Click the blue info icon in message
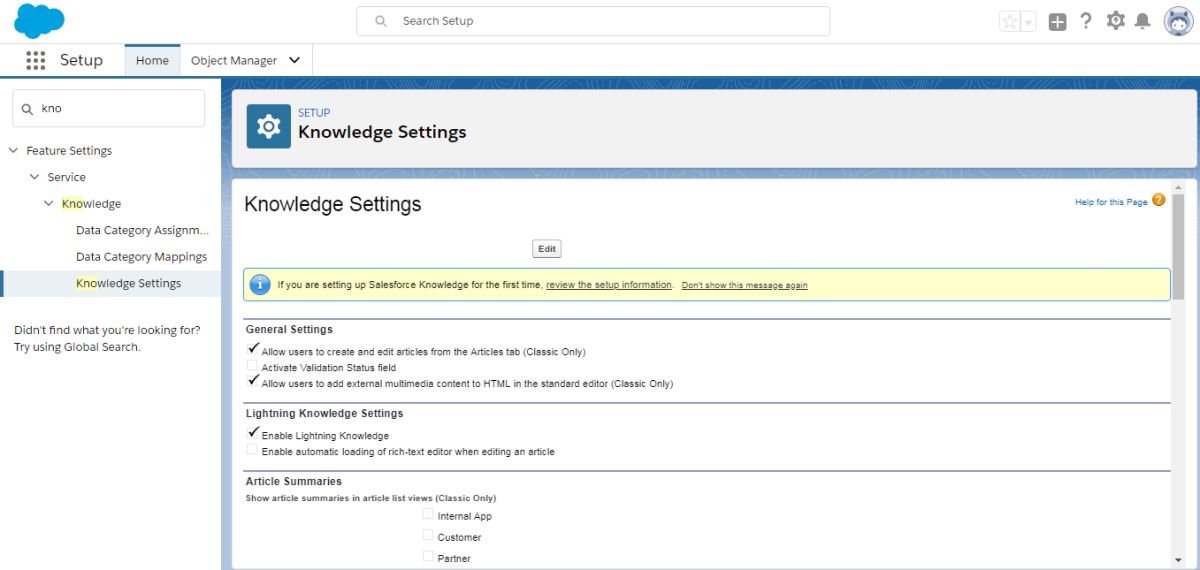 click(x=260, y=285)
